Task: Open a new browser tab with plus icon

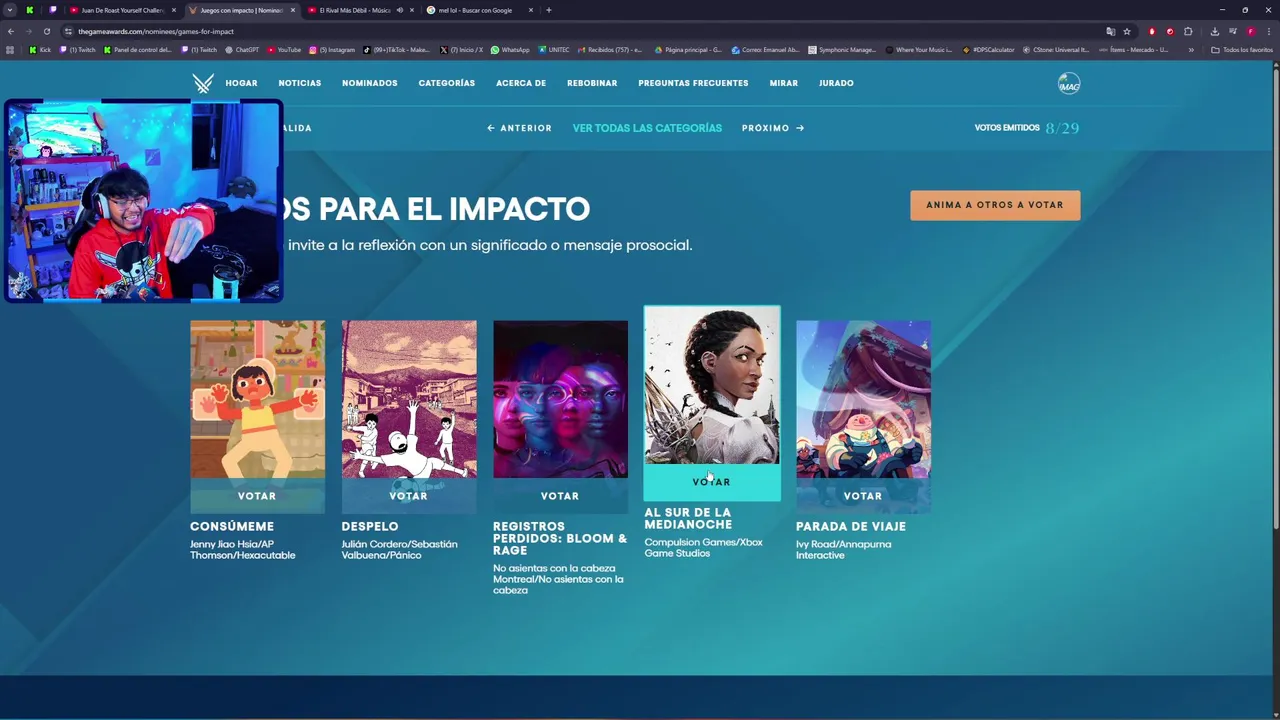Action: pyautogui.click(x=548, y=10)
